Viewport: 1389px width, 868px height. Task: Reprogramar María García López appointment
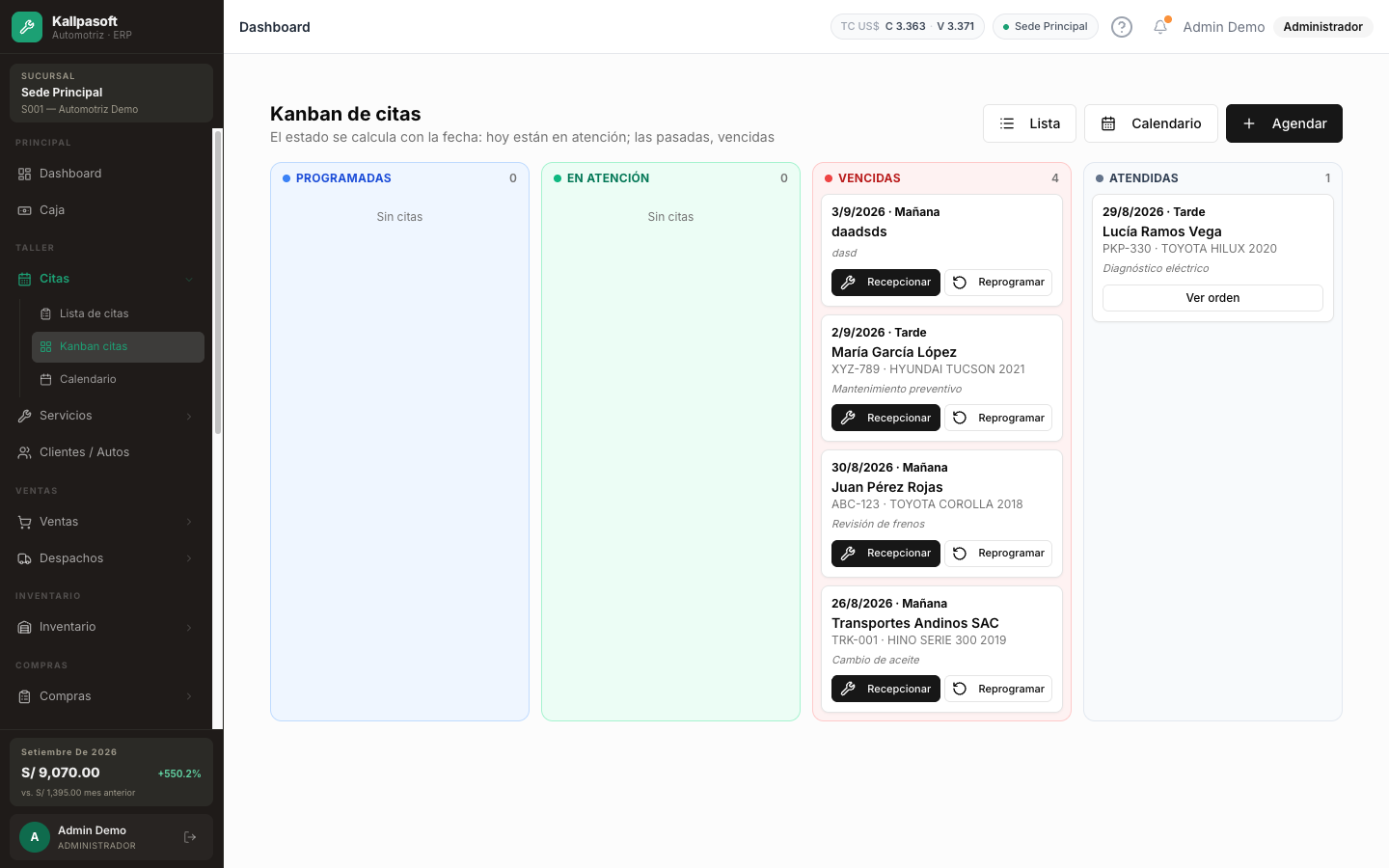[998, 418]
